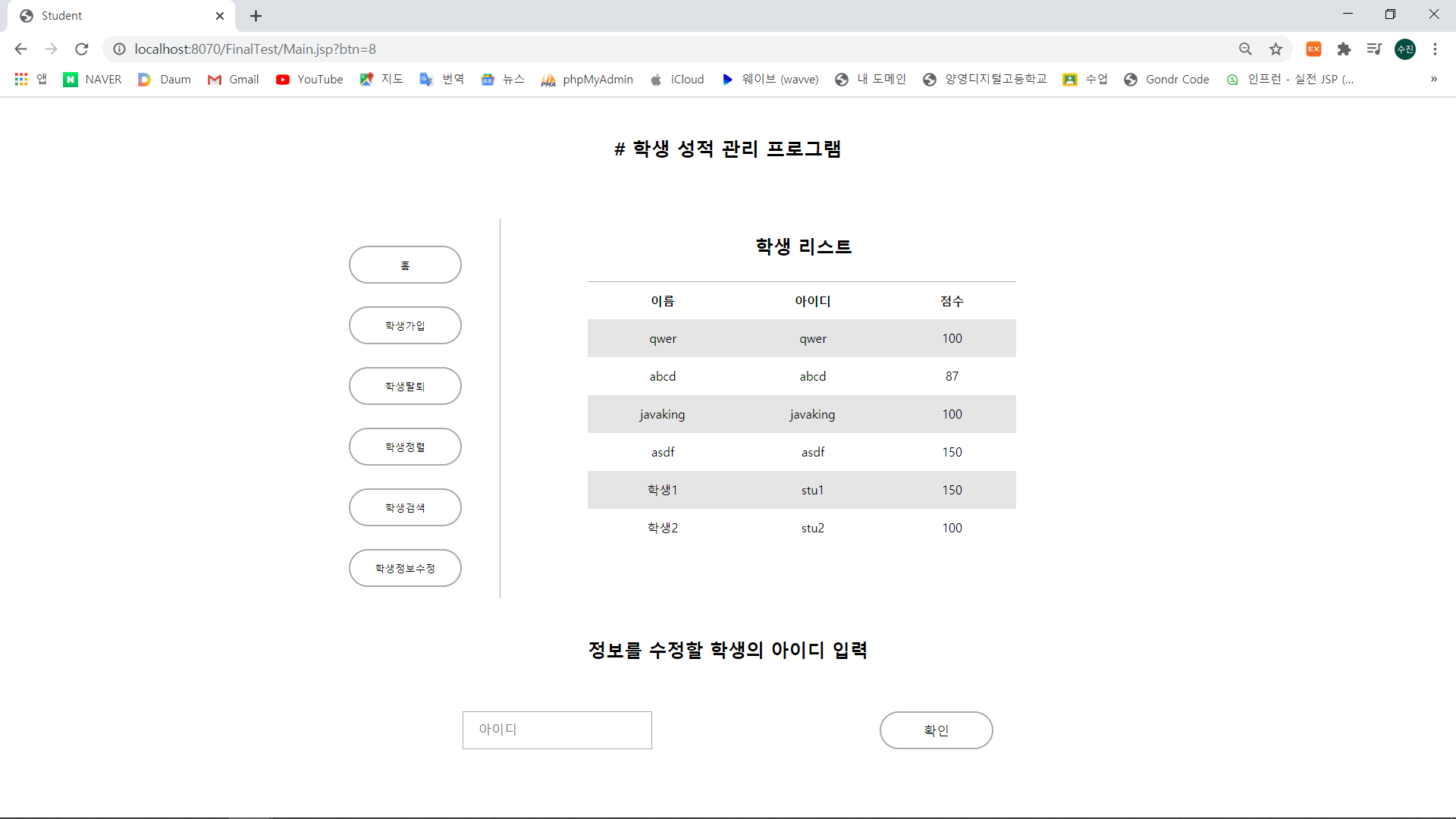Viewport: 1456px width, 819px height.
Task: Reload the current page
Action: (81, 49)
